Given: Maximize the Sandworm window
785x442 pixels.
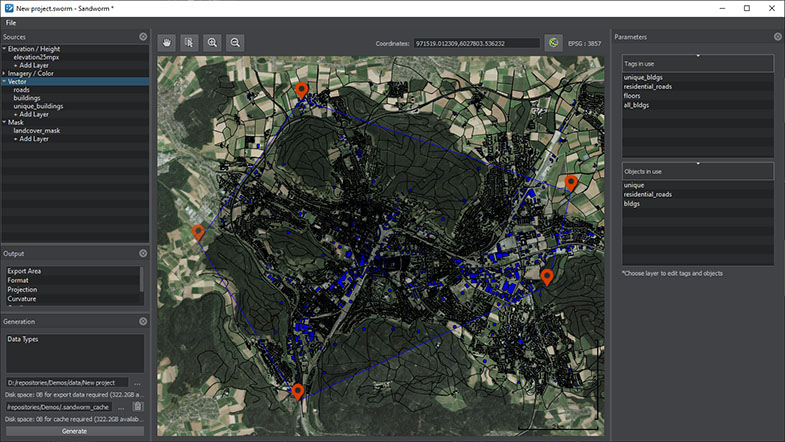Looking at the screenshot, I should 747,8.
